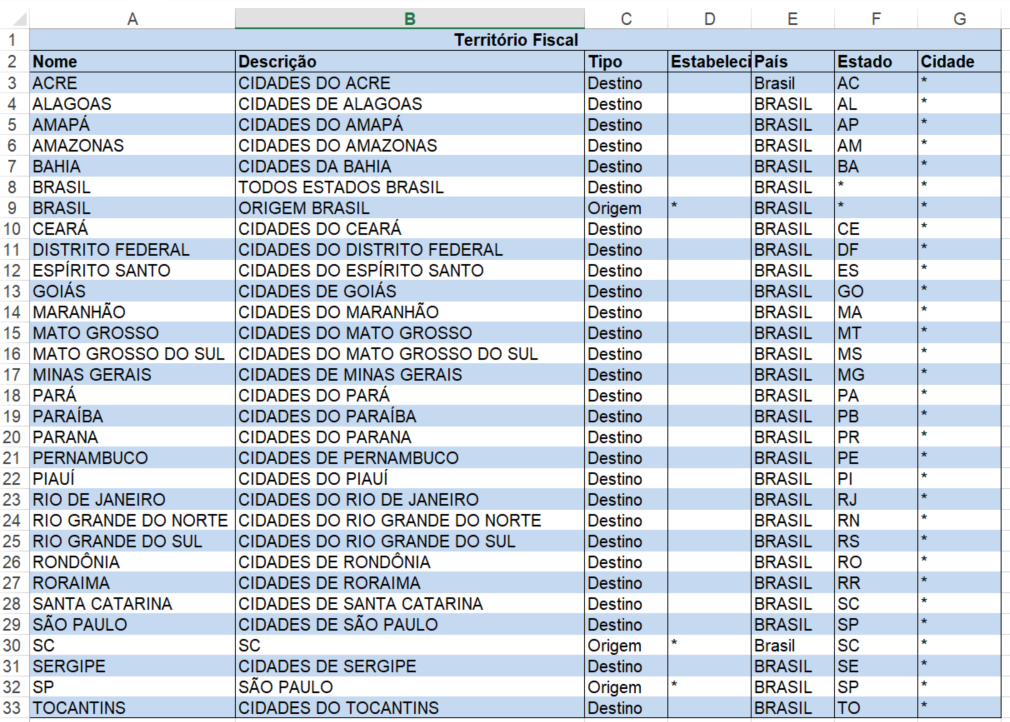Select the 'AMAPÁ' name cell
Viewport: 1010px width, 722px height.
click(x=132, y=125)
